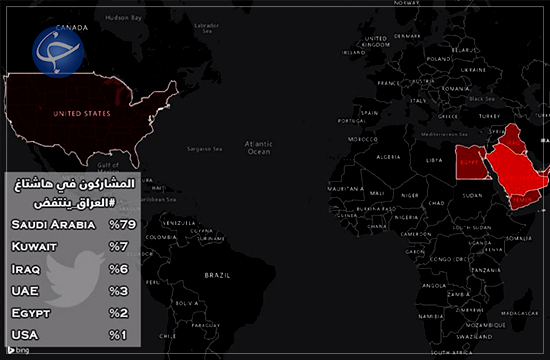Image resolution: width=550 pixels, height=360 pixels.
Task: Click the 'Labrador Sea' map label
Action: pos(207,28)
